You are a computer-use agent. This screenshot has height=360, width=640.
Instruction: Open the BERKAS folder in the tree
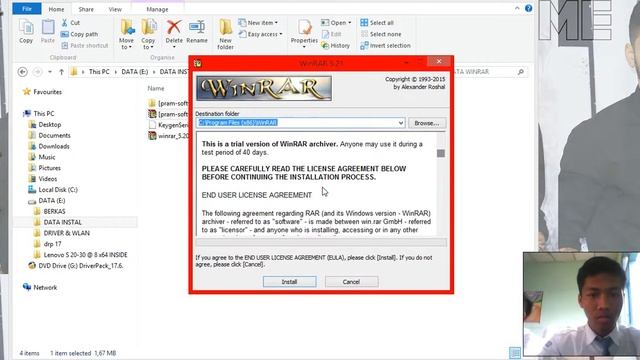[x=49, y=211]
